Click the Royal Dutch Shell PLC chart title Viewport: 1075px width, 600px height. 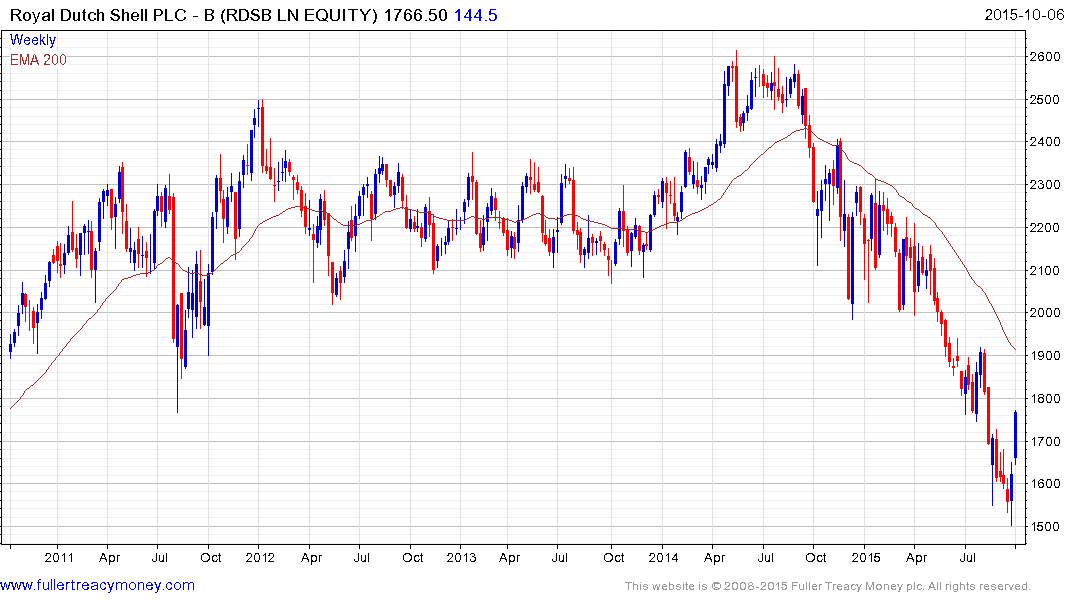tap(193, 15)
